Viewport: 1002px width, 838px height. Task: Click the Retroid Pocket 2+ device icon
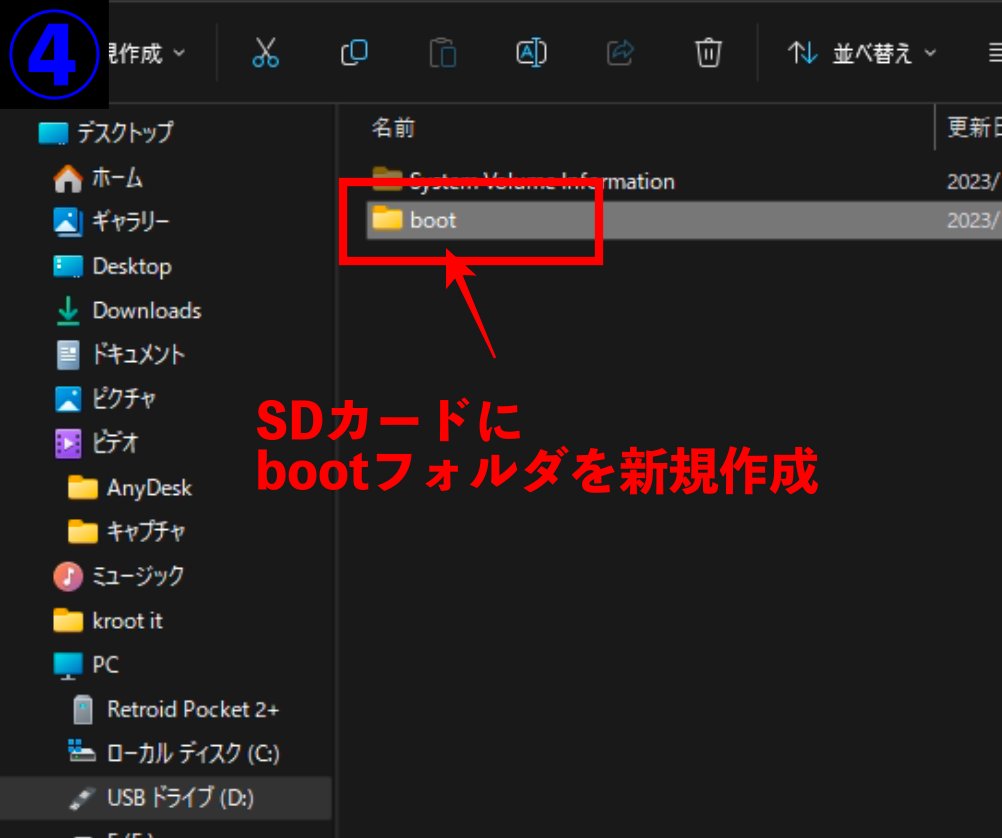click(82, 710)
